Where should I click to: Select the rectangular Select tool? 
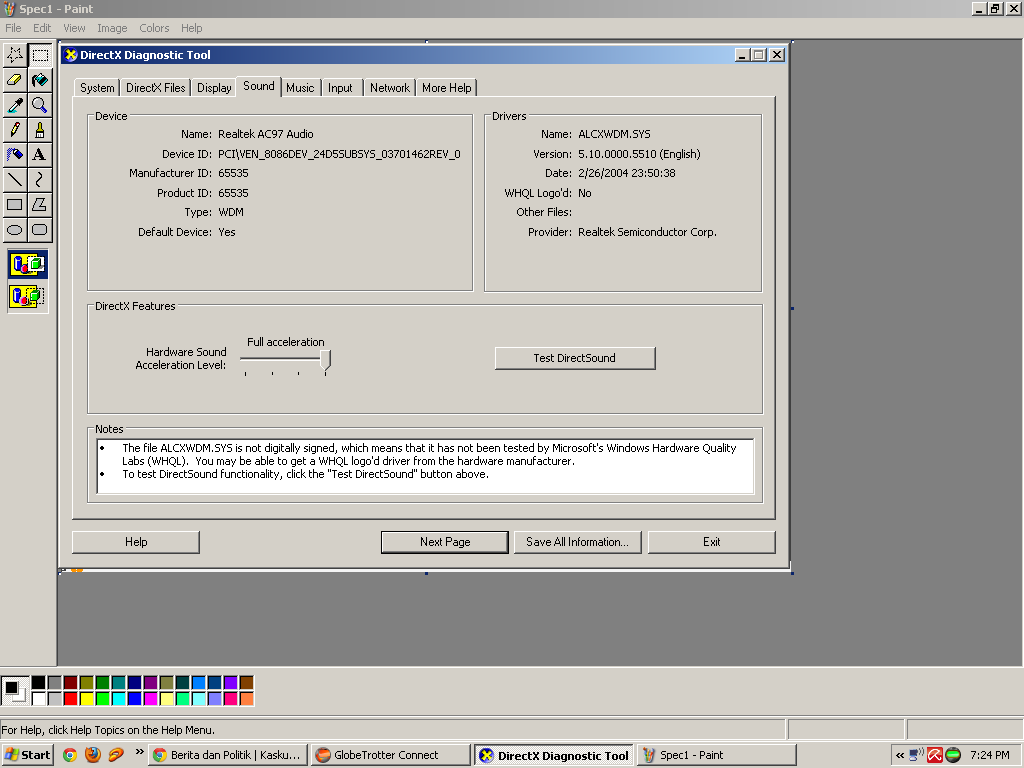(40, 56)
